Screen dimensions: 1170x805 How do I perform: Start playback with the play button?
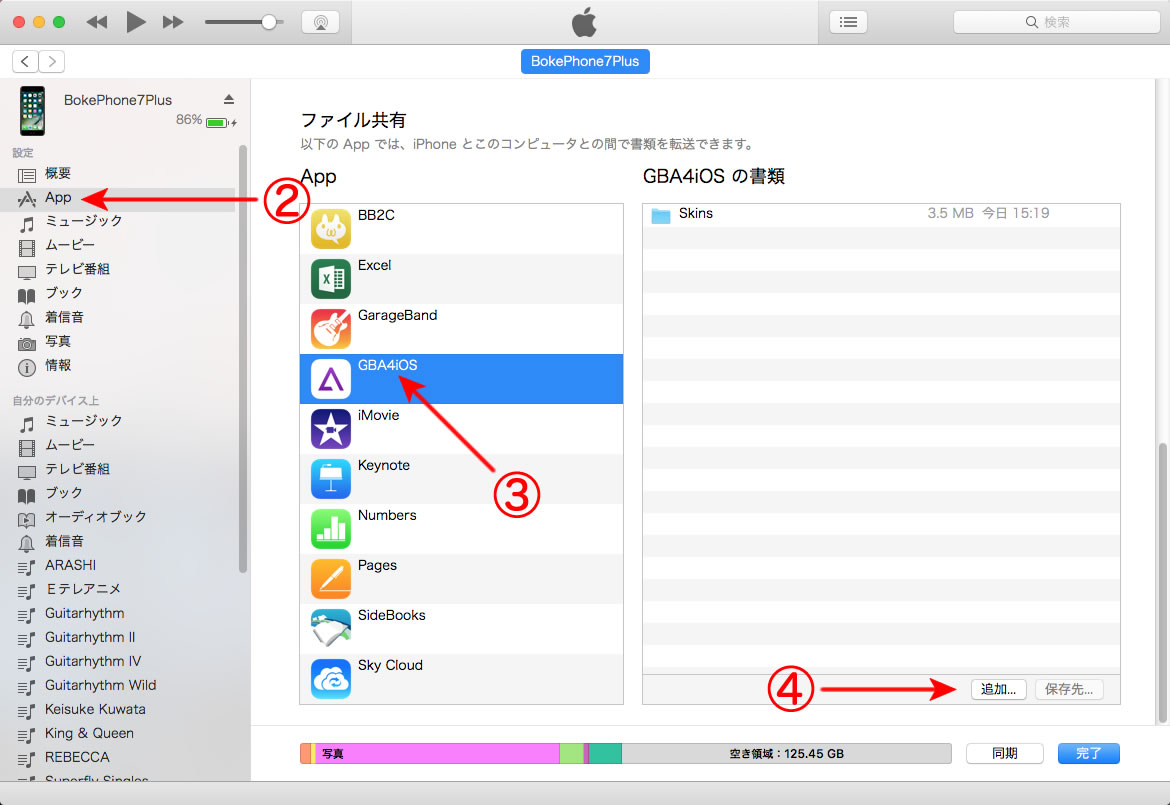(x=135, y=22)
